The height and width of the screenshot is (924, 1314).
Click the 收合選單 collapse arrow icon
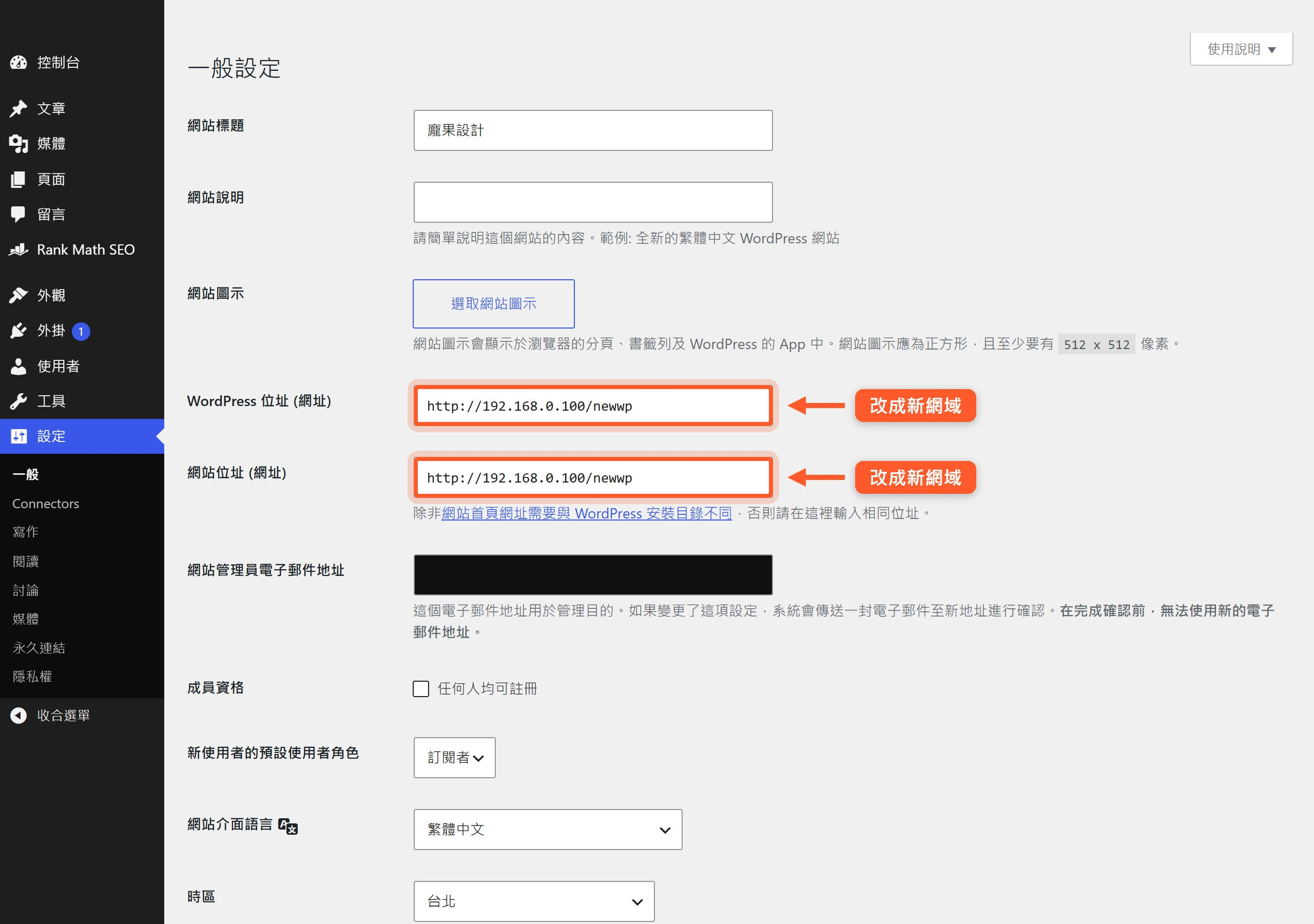tap(18, 716)
